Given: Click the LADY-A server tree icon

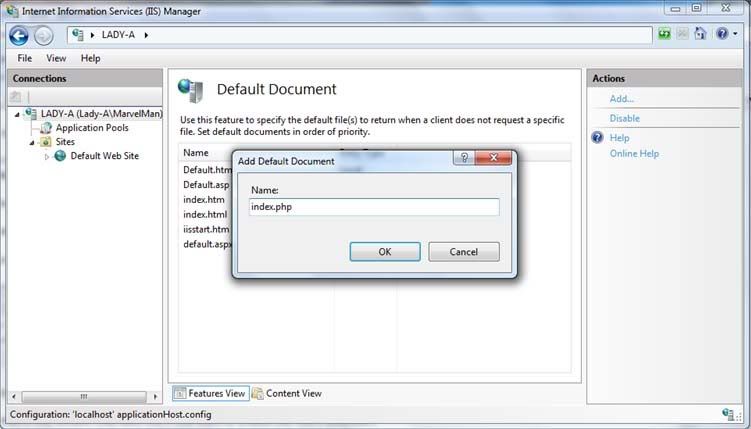Looking at the screenshot, I should coord(31,114).
